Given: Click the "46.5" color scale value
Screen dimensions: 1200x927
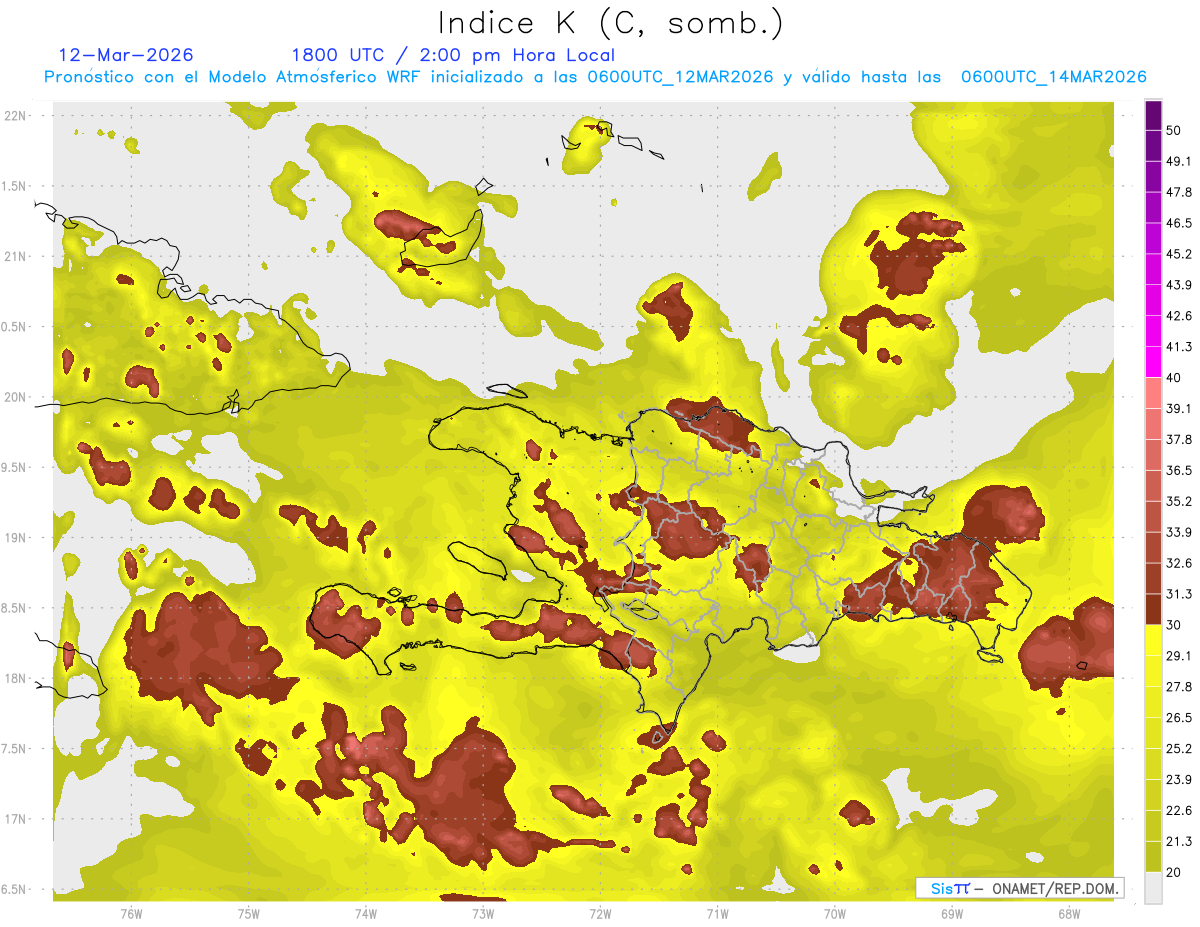Looking at the screenshot, I should click(1179, 223).
